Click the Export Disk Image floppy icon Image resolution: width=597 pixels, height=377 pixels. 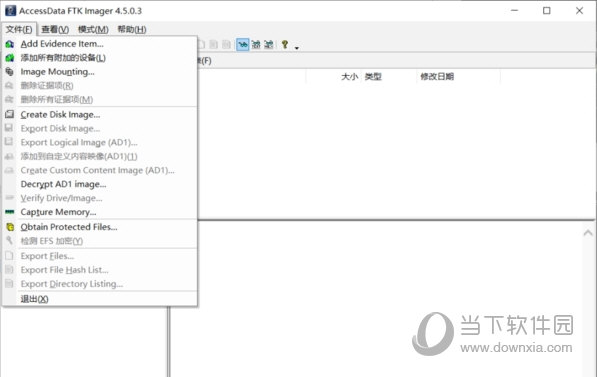(x=9, y=128)
